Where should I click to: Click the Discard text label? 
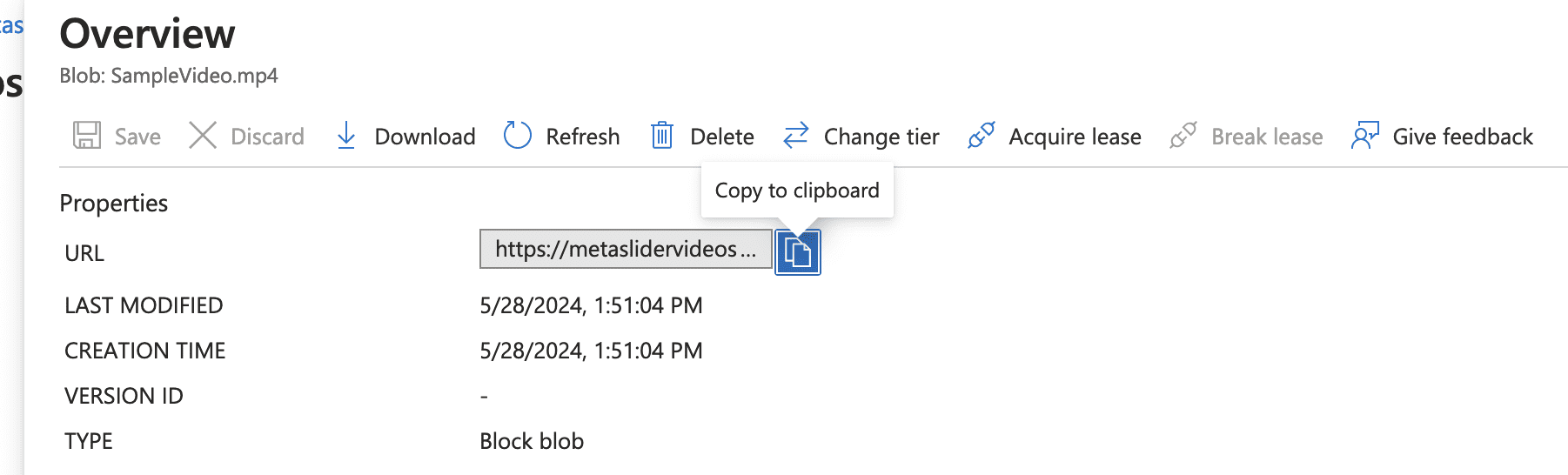click(267, 137)
